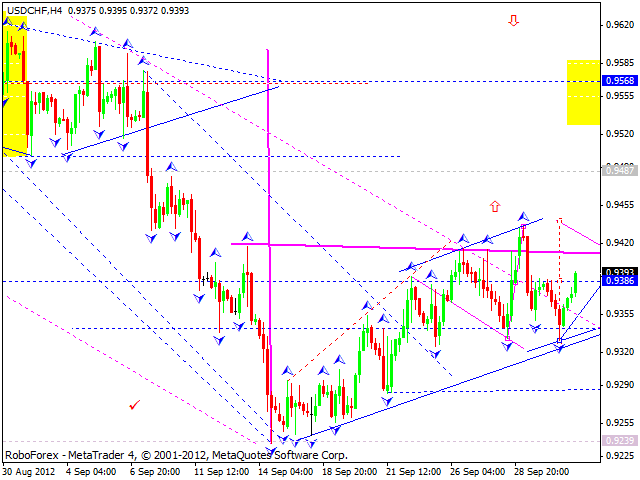Screen dimensions: 640x480
Task: Click the 0.9420 price axis value
Action: 620,243
